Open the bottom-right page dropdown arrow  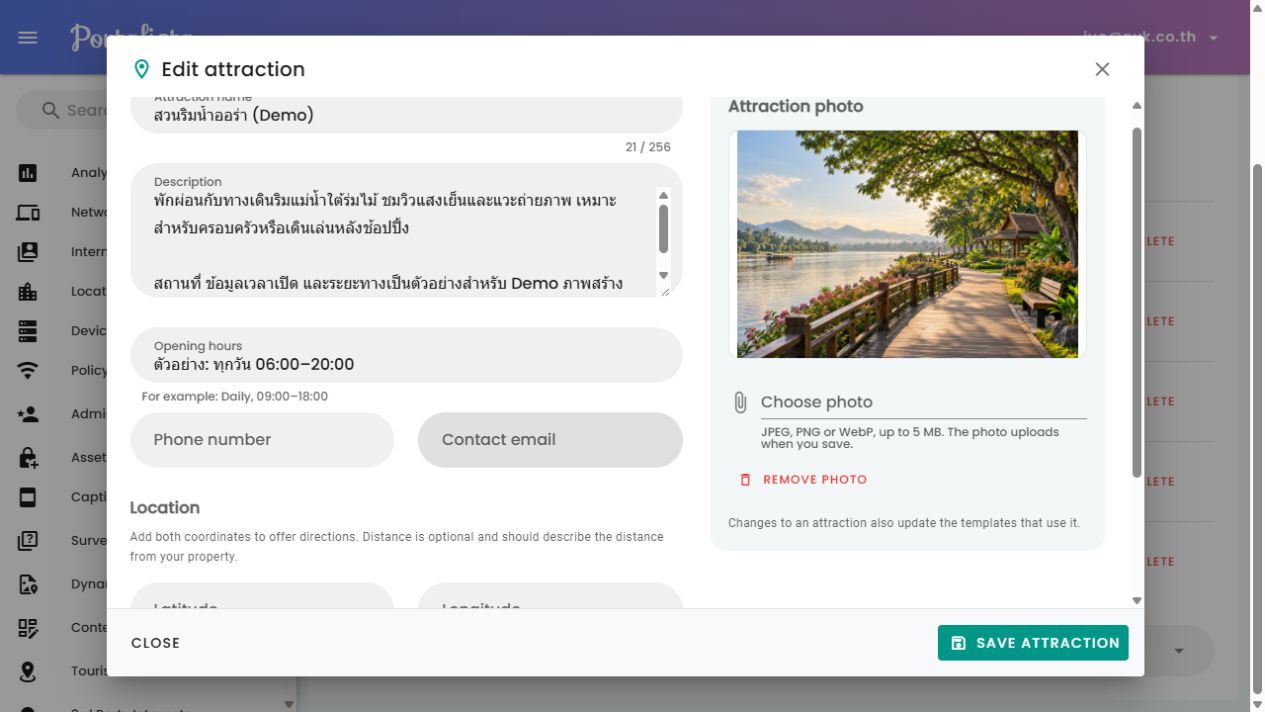tap(1179, 651)
